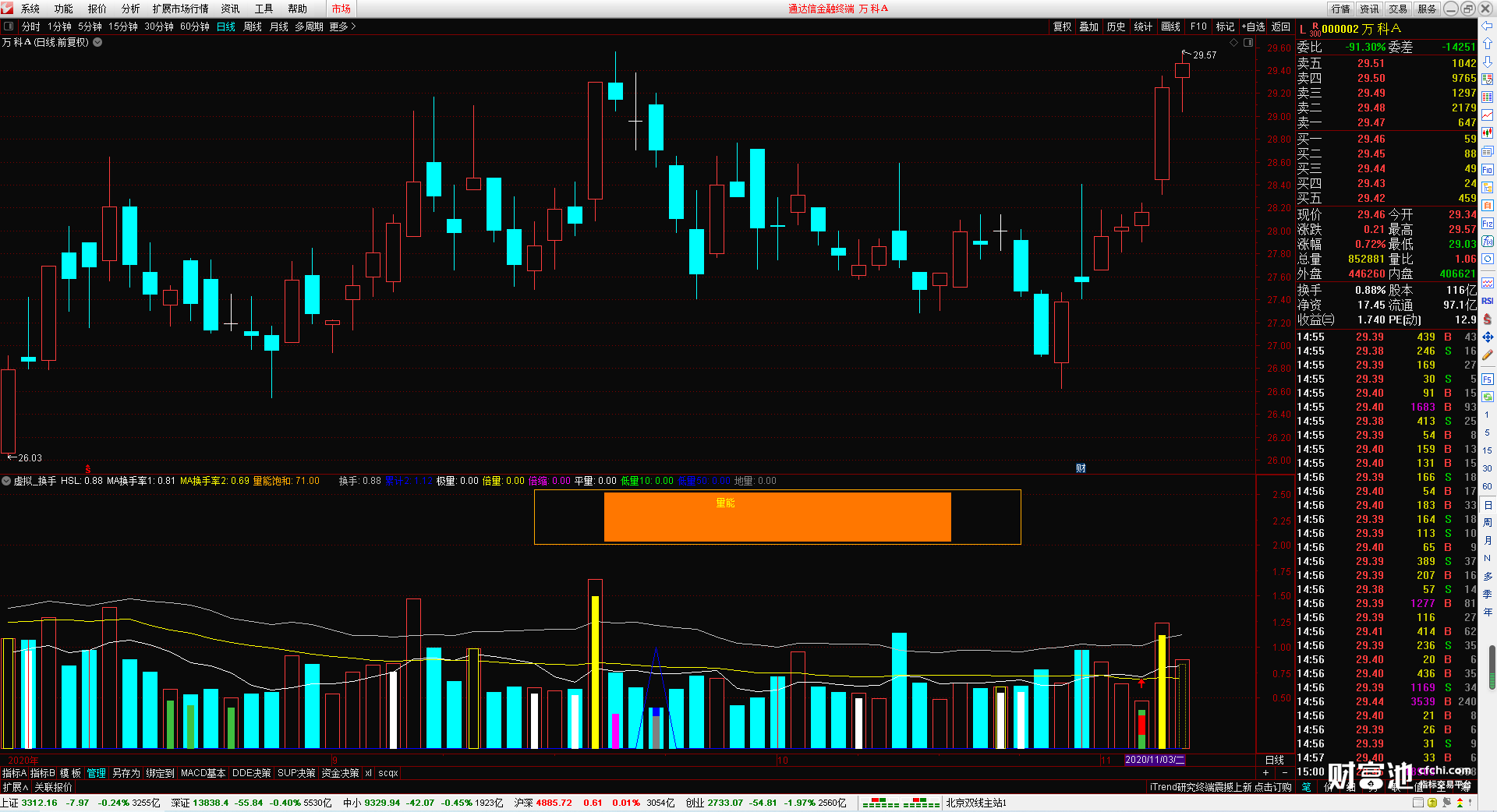Image resolution: width=1497 pixels, height=812 pixels.
Task: Click the diamond icon at chart top-right
Action: tap(1233, 42)
